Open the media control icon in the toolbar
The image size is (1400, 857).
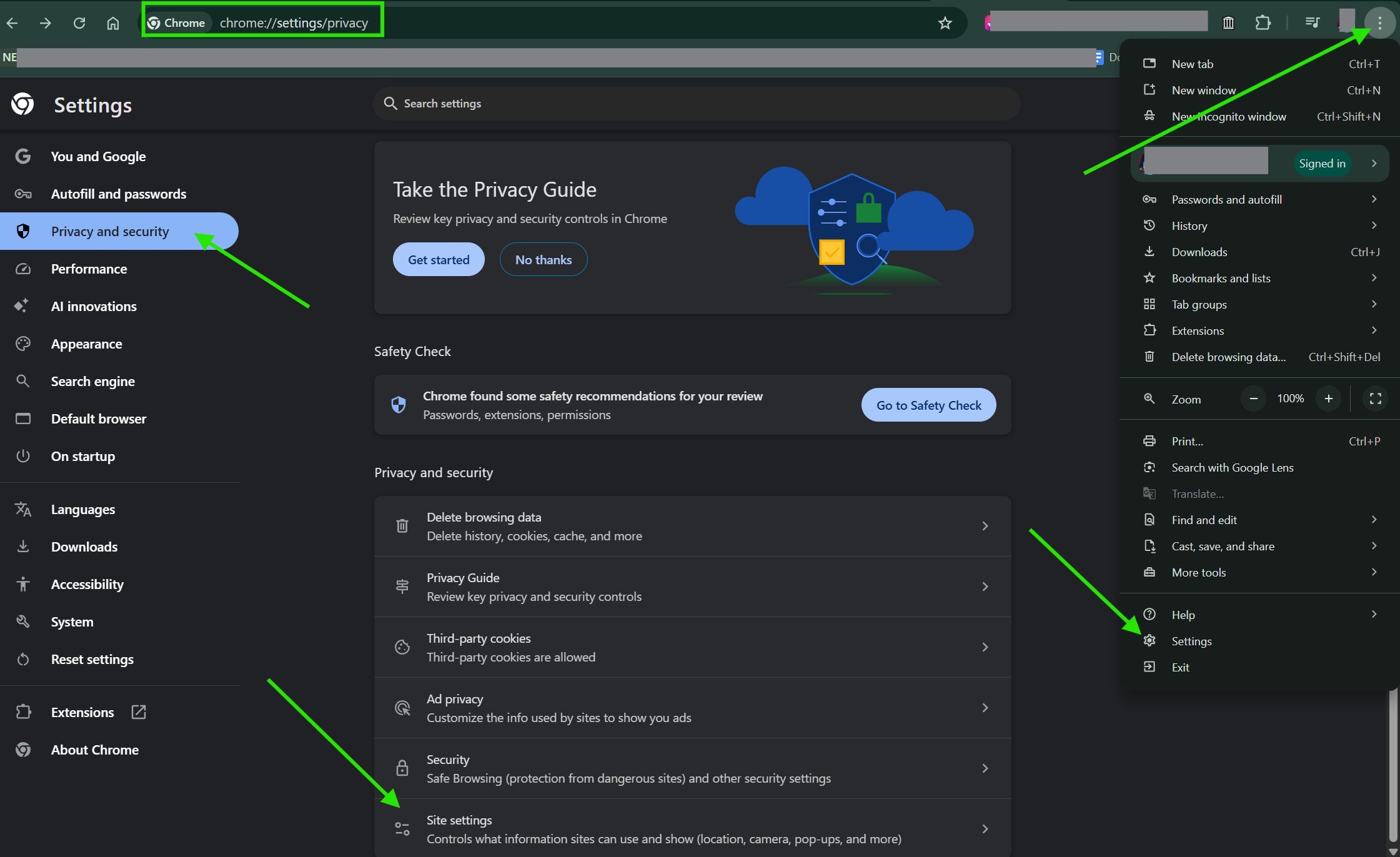[x=1312, y=23]
